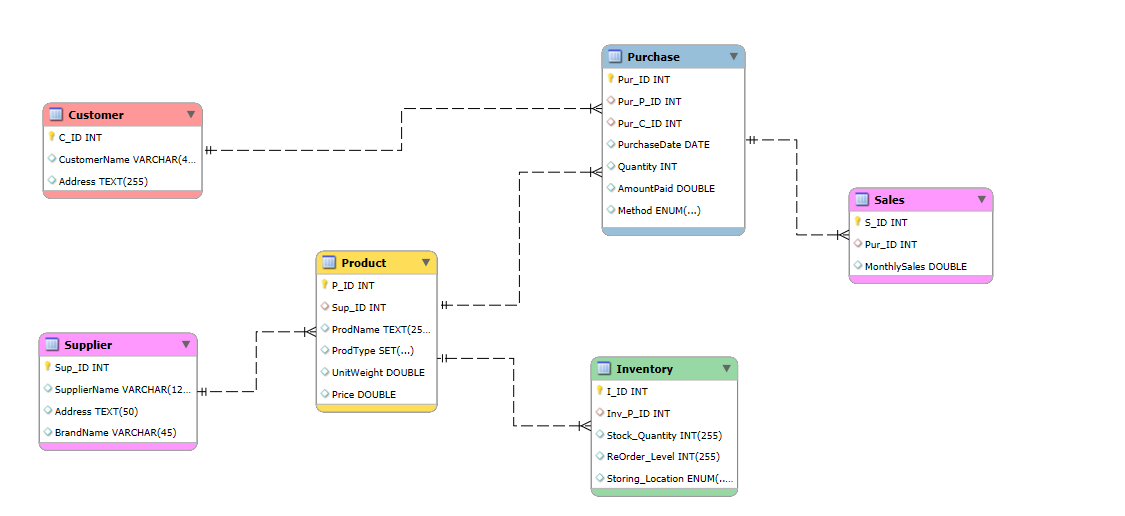Click the P_ID primary key icon in Product

point(325,285)
